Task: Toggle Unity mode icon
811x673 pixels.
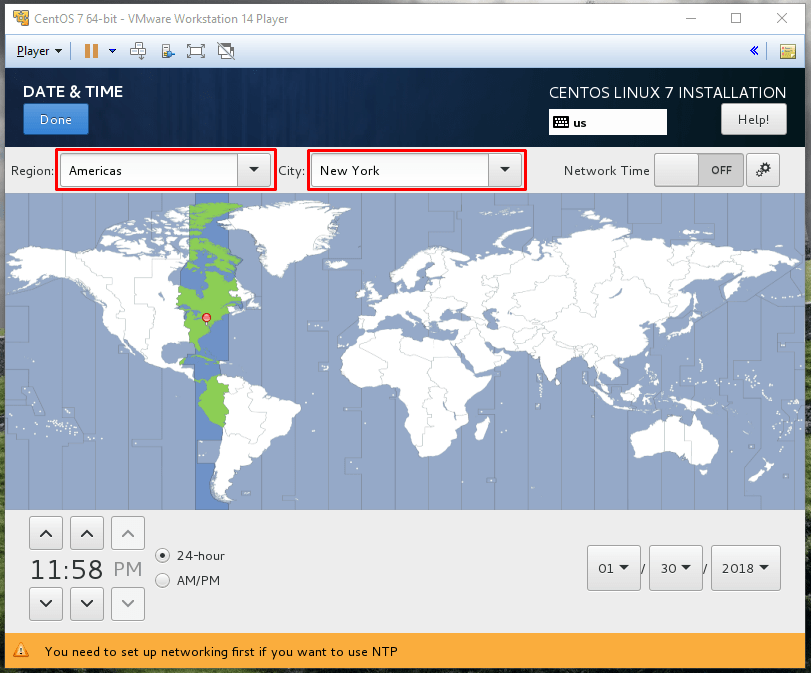Action: click(x=226, y=51)
